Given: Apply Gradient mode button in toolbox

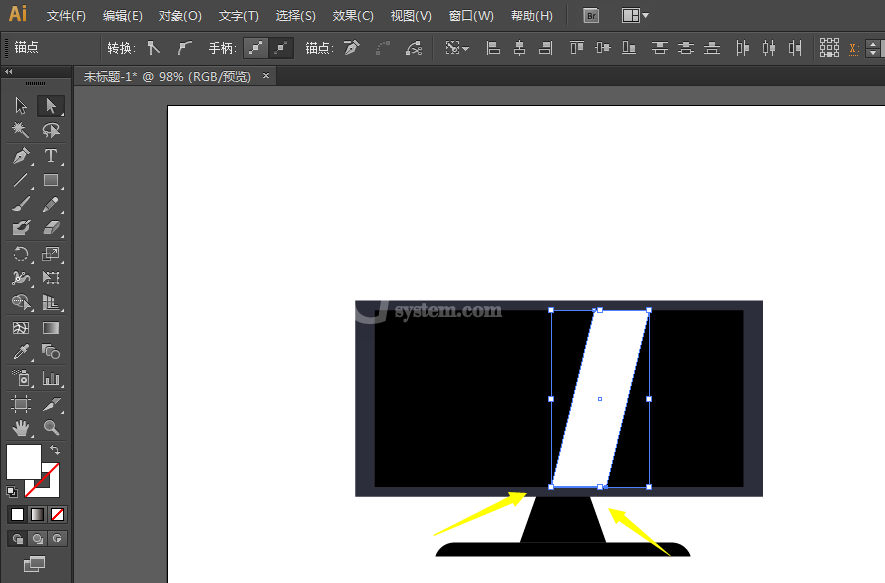Looking at the screenshot, I should click(37, 515).
